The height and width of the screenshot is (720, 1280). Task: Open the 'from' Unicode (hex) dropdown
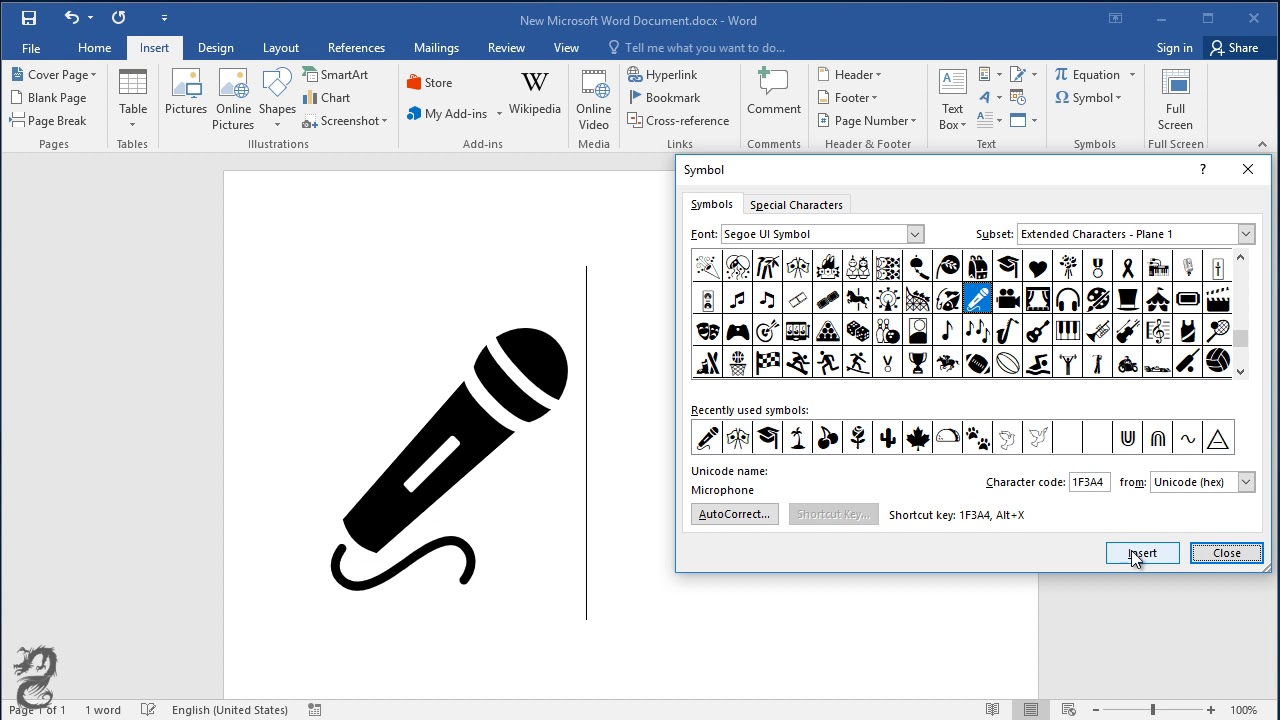click(x=1246, y=482)
